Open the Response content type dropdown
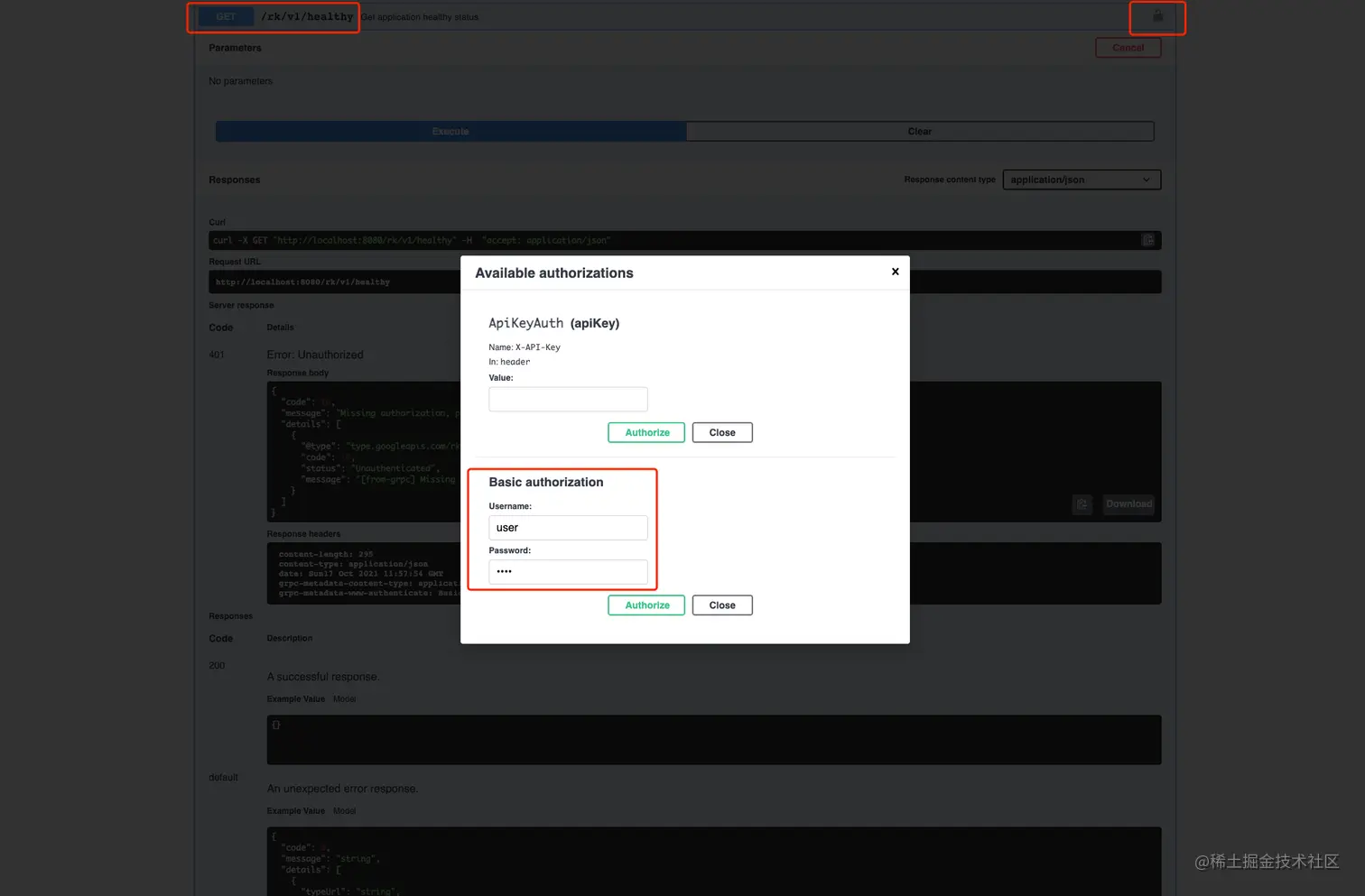1365x896 pixels. [1082, 180]
